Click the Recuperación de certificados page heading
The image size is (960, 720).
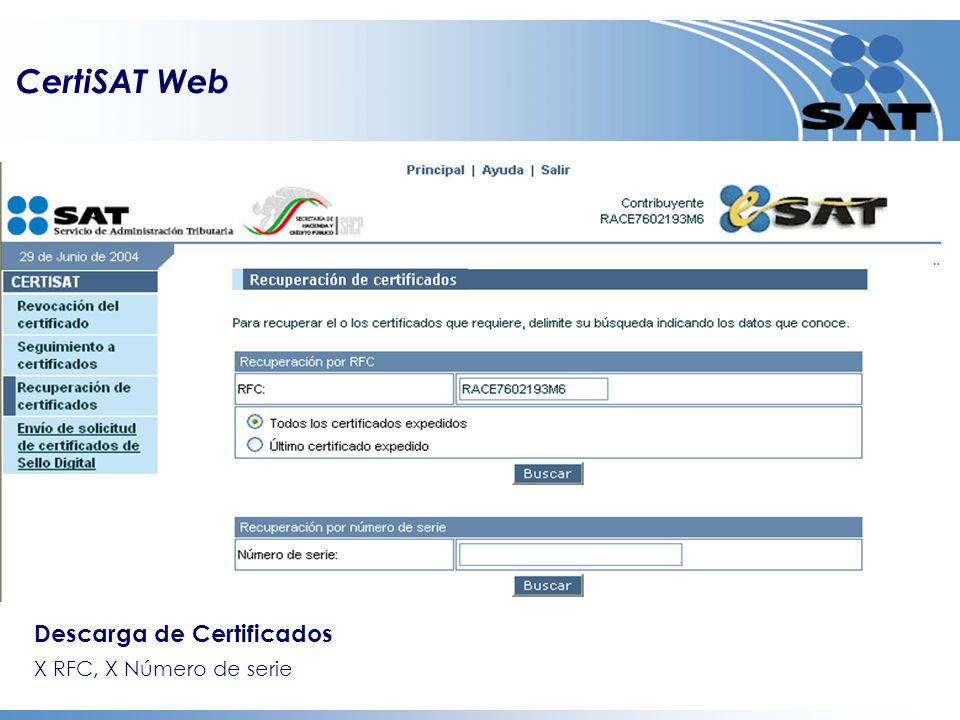pos(353,280)
